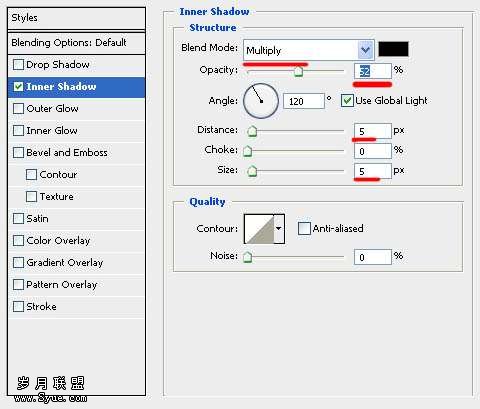The image size is (480, 409).
Task: Select Blending Options: Default entry
Action: pyautogui.click(x=76, y=43)
